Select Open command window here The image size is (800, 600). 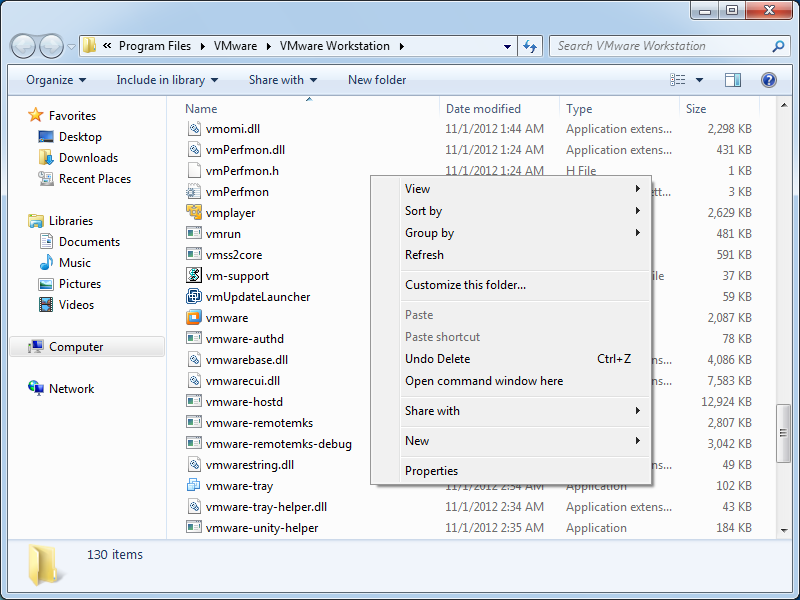coord(483,381)
